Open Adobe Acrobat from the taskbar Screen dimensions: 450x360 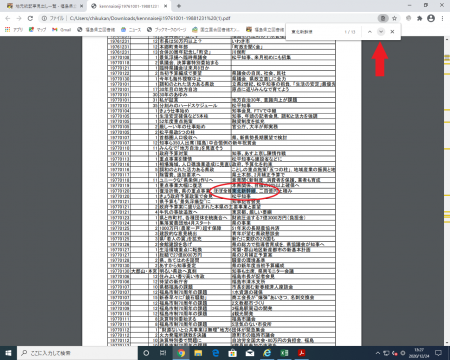coord(302,353)
